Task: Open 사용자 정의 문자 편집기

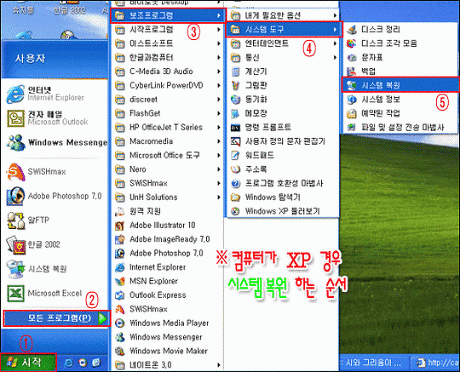Action: [x=283, y=141]
